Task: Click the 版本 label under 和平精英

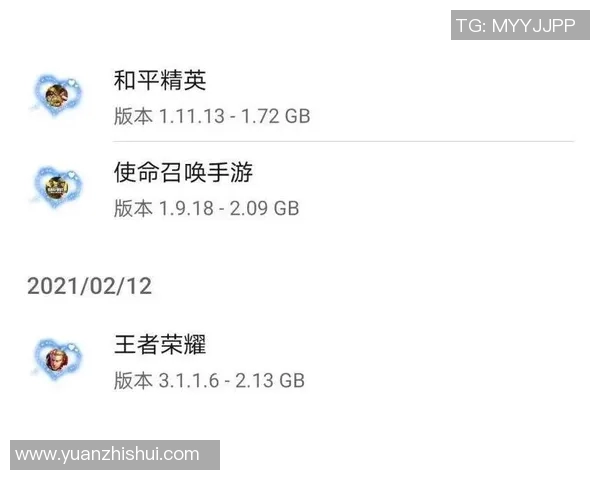Action: pos(133,116)
